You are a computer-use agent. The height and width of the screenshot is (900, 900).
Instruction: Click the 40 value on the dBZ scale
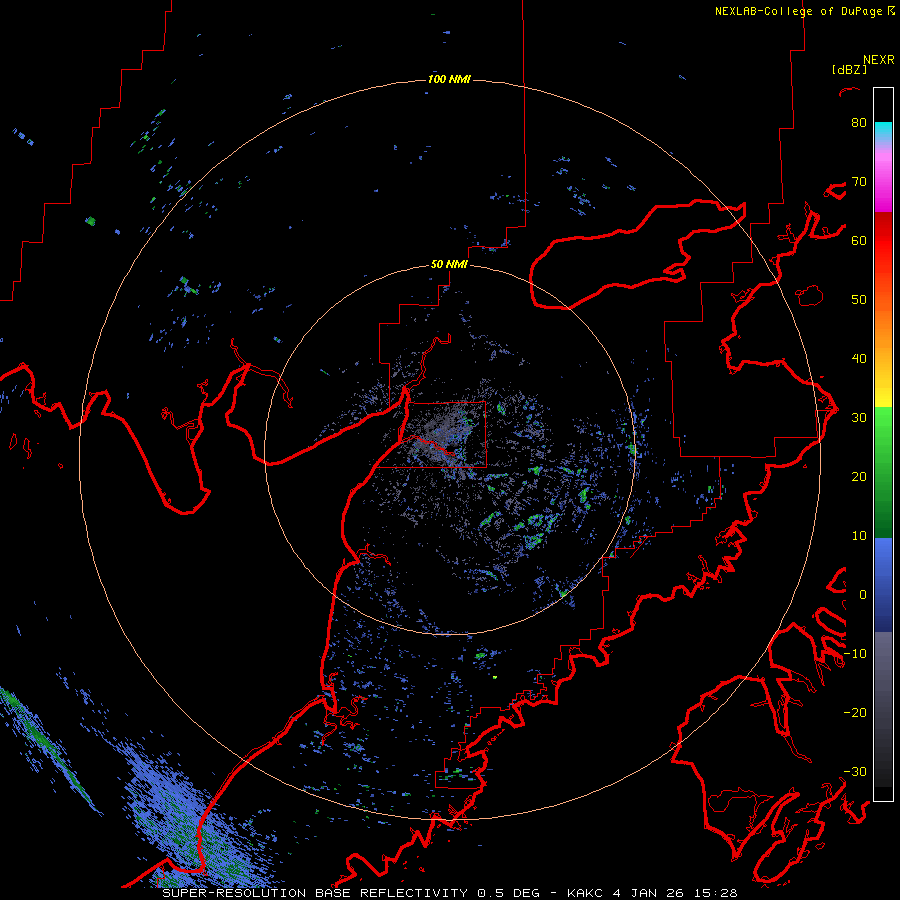(x=859, y=359)
